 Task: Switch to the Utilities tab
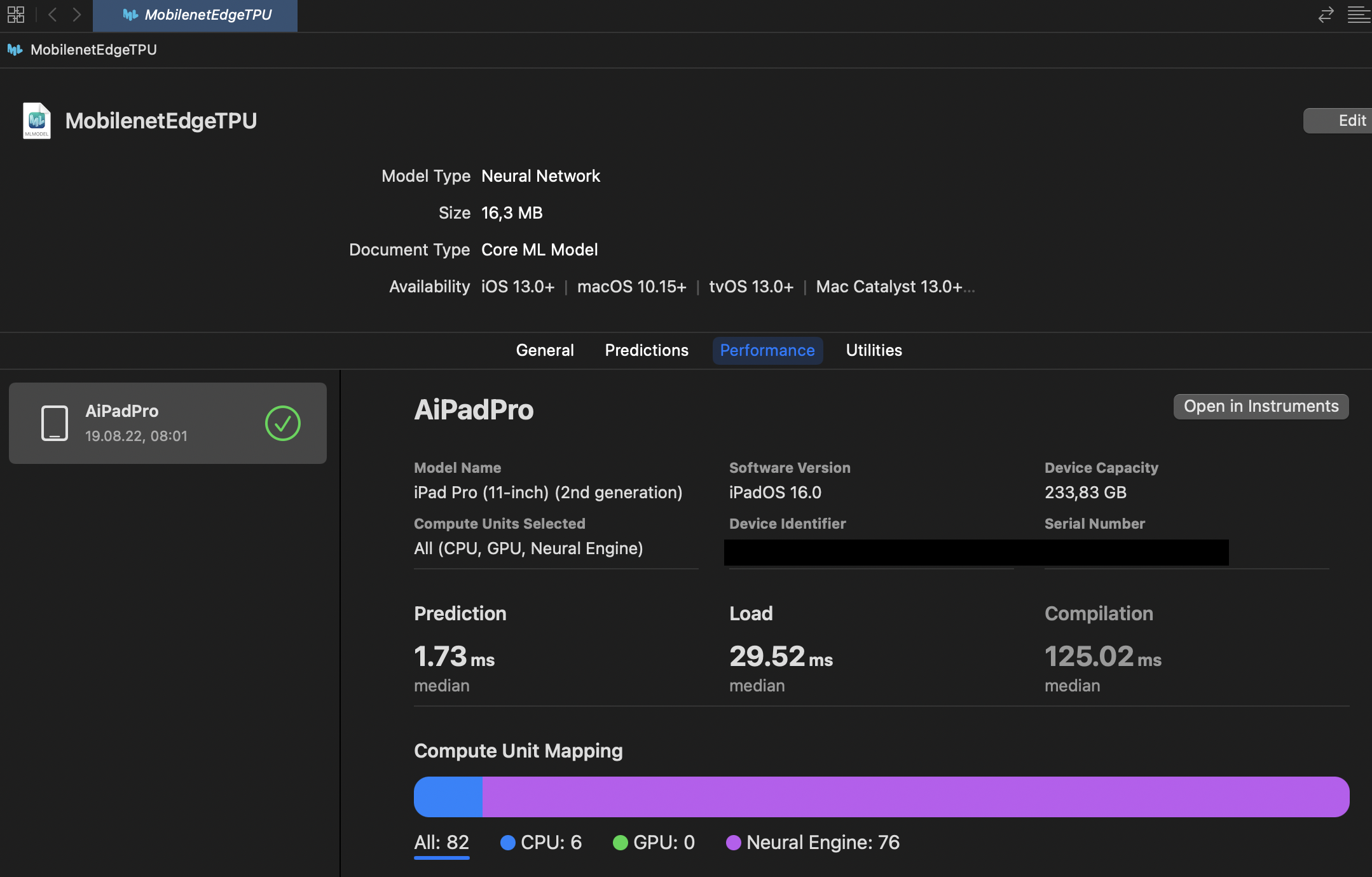point(873,350)
